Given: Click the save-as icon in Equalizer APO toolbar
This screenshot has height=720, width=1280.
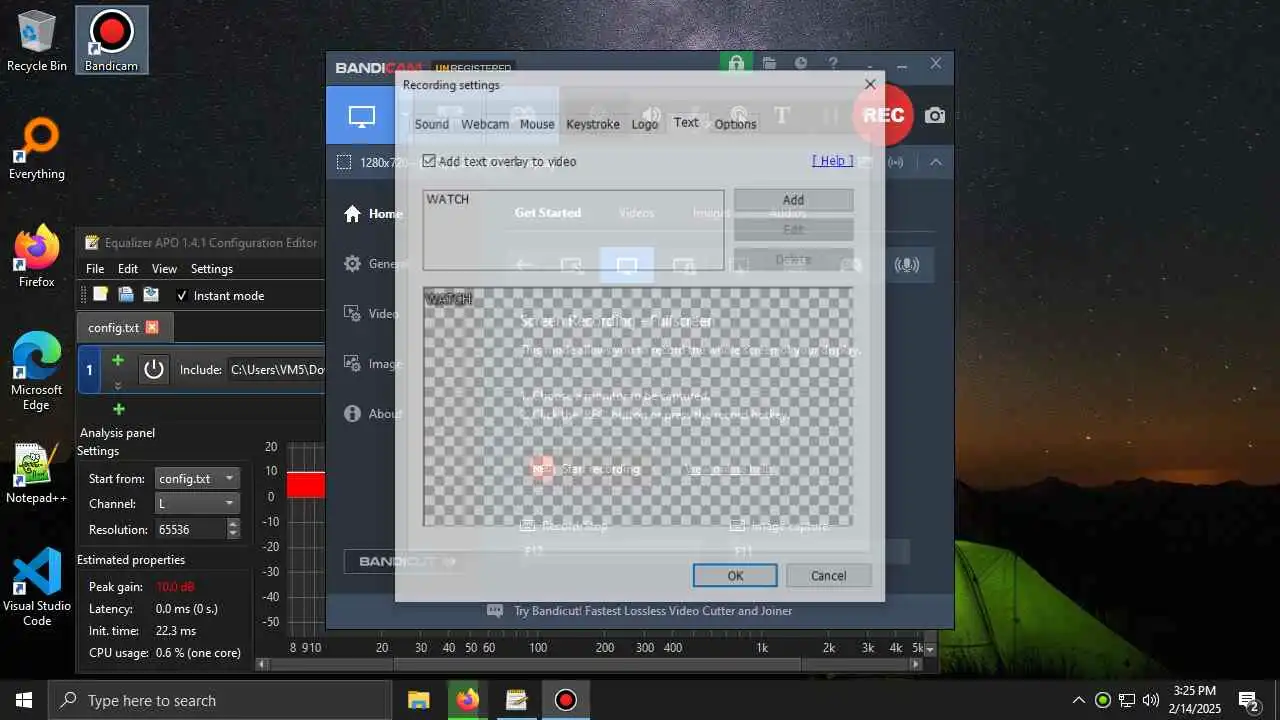Looking at the screenshot, I should pyautogui.click(x=151, y=295).
